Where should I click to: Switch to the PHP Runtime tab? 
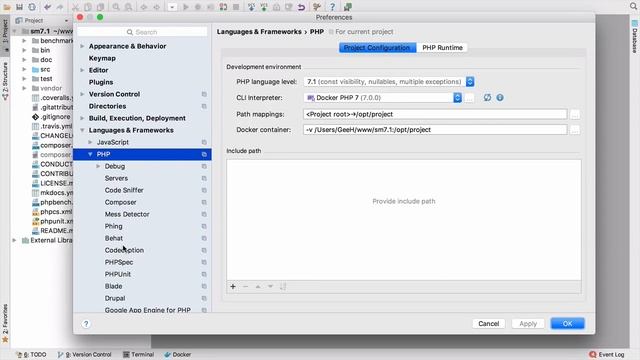(442, 48)
